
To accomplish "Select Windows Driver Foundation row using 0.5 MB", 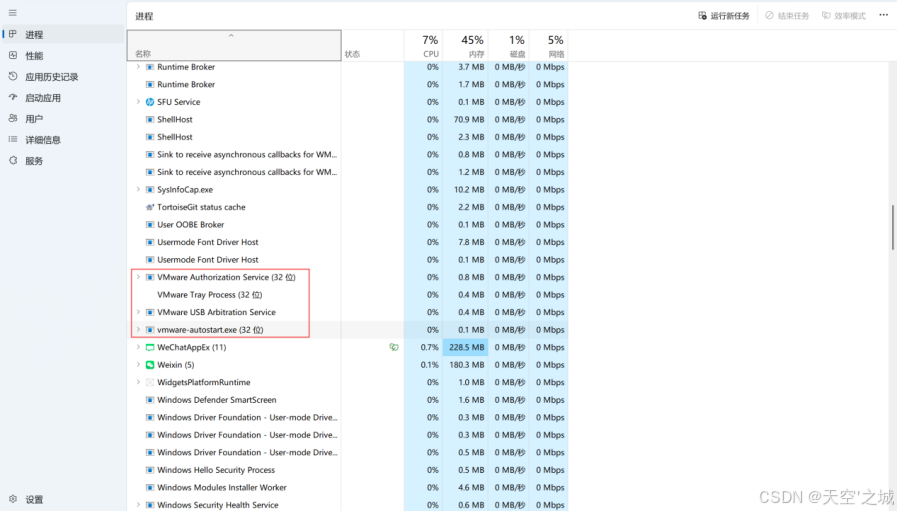I will pos(348,452).
